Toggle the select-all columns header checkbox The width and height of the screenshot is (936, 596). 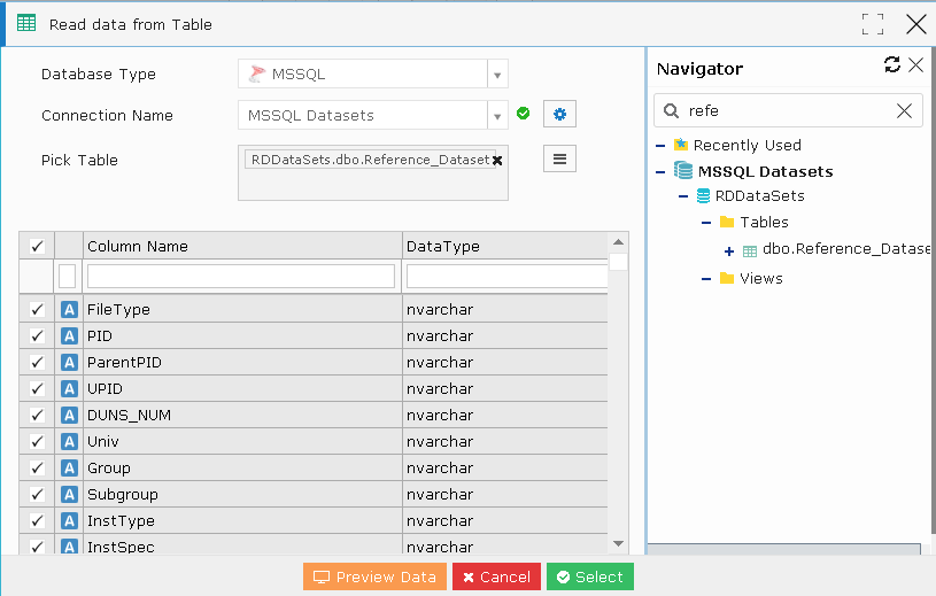(x=37, y=246)
